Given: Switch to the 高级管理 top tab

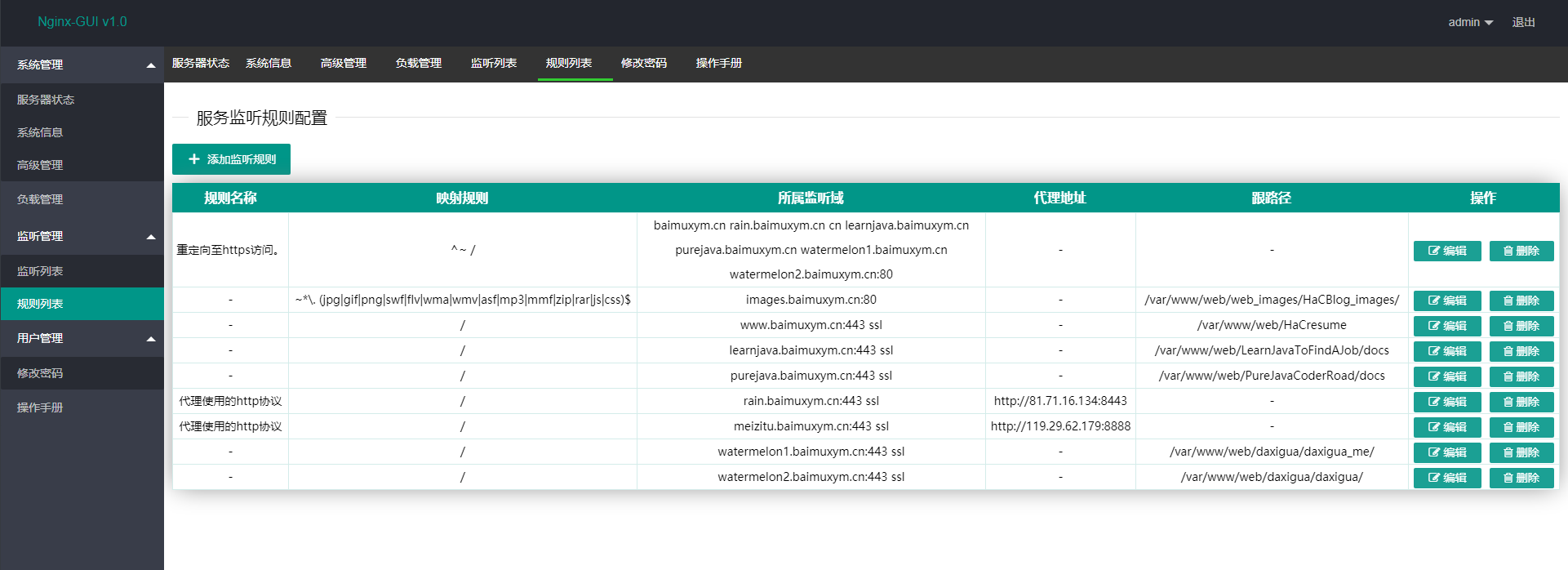Looking at the screenshot, I should (344, 63).
